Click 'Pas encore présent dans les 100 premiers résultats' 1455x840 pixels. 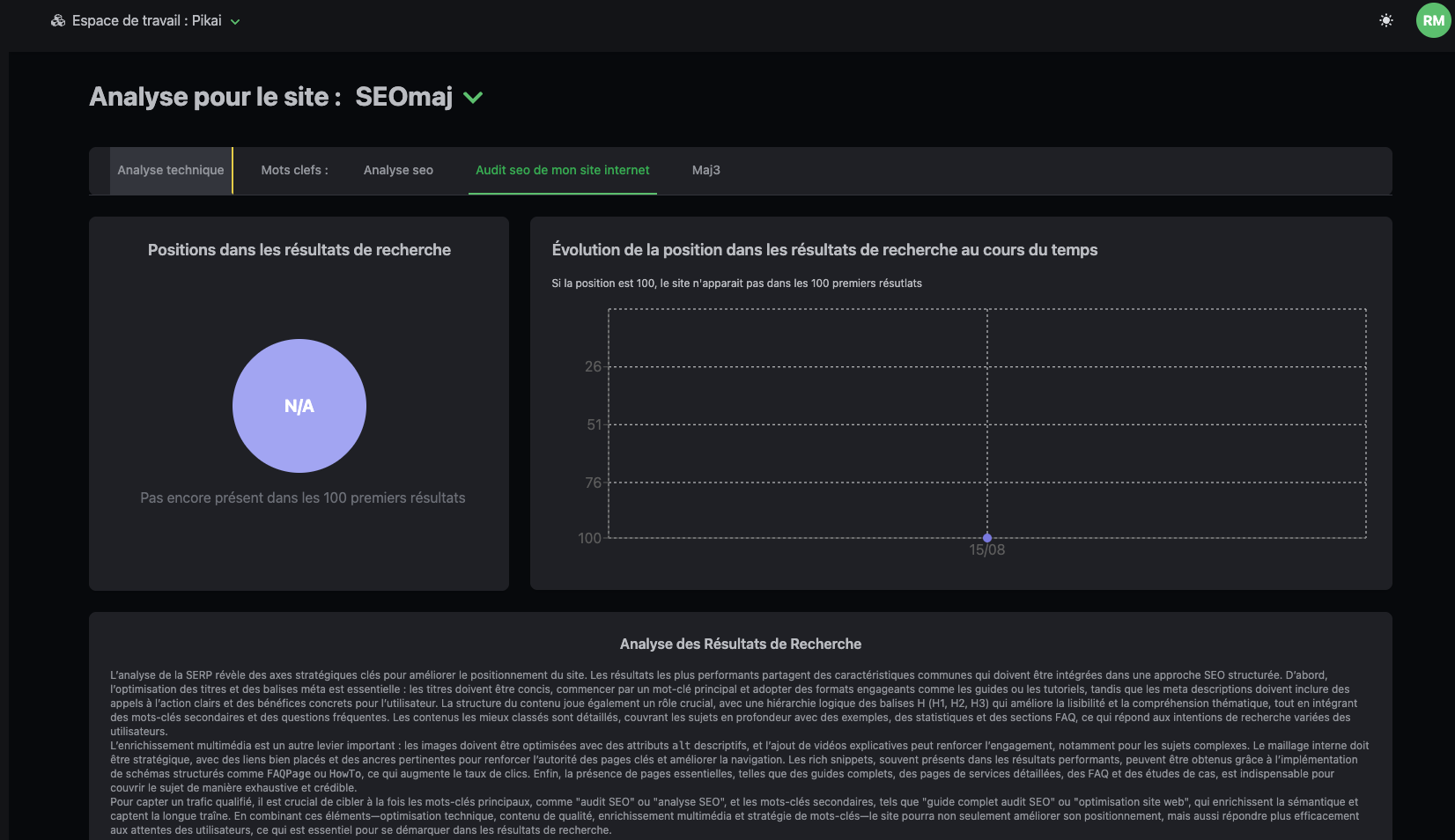click(x=303, y=497)
